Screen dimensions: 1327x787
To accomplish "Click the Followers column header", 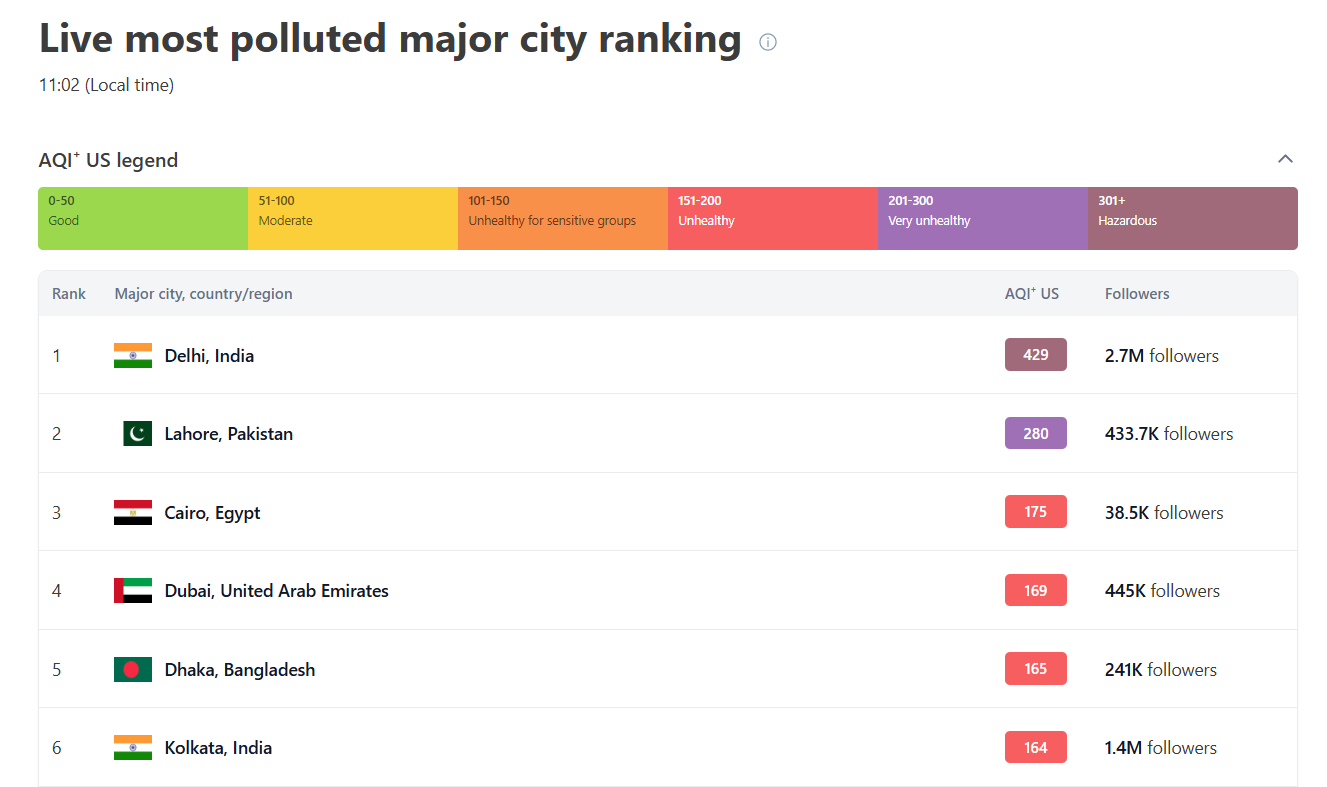I will 1137,294.
